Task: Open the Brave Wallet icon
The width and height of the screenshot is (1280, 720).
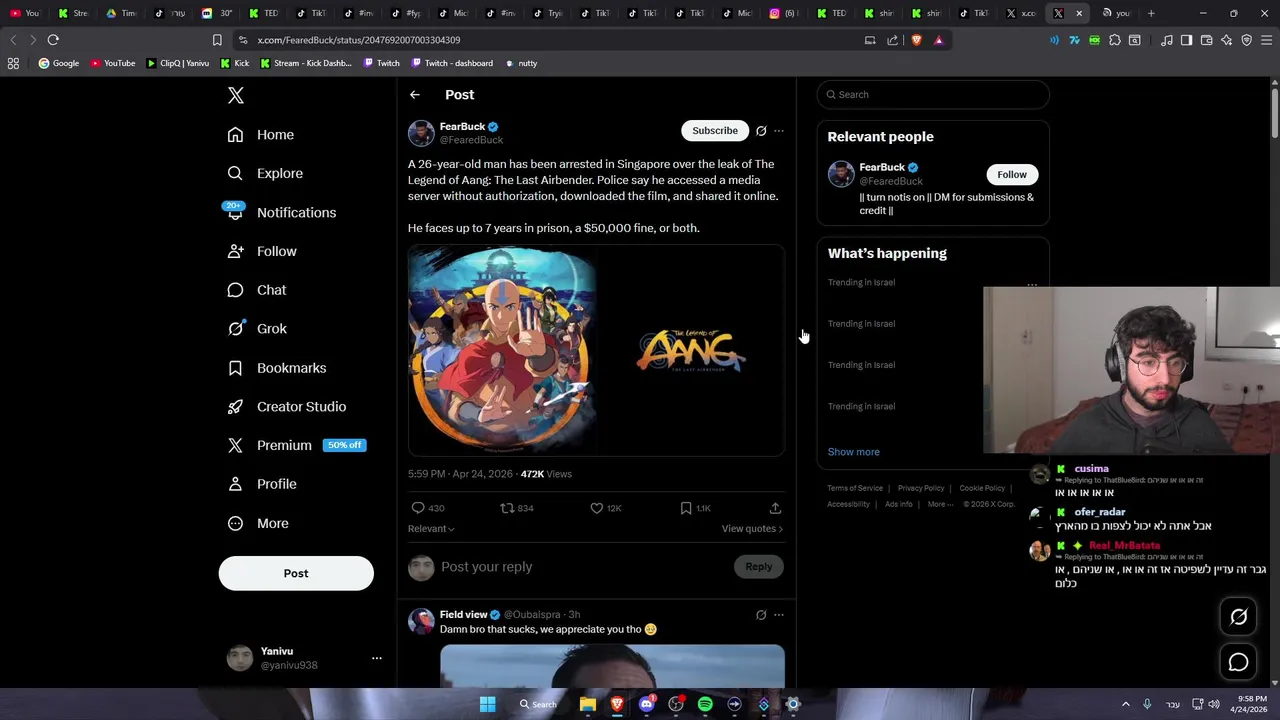Action: tap(1206, 40)
